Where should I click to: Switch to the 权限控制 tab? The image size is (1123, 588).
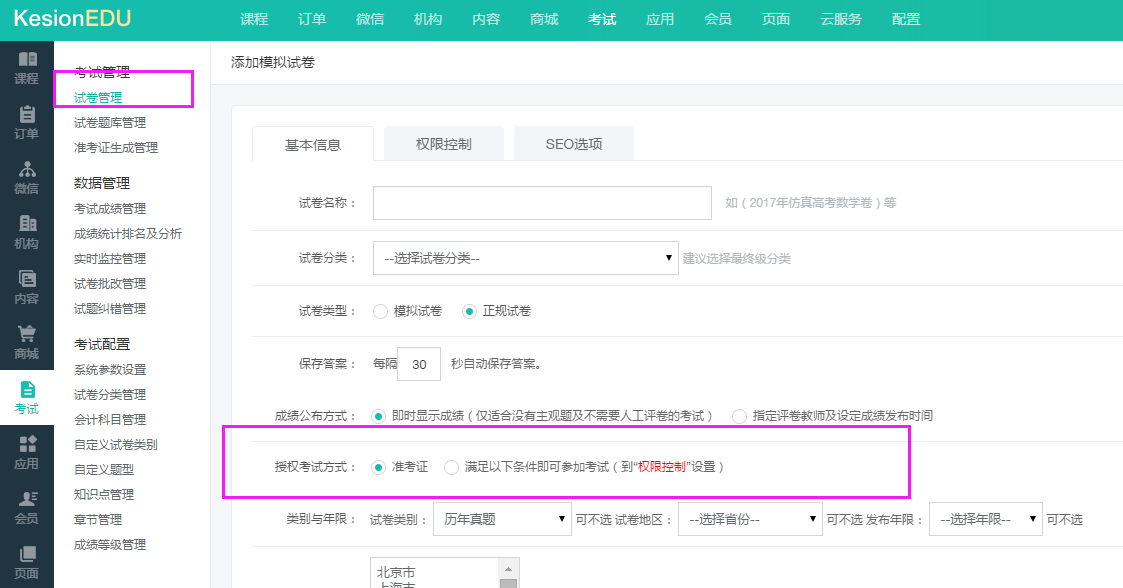443,144
